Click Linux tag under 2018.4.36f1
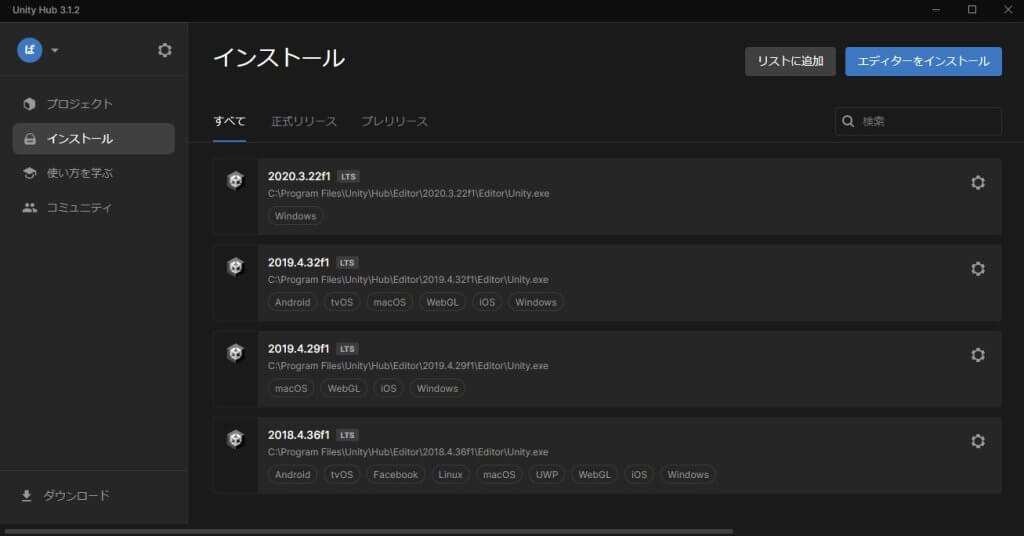 coord(450,475)
